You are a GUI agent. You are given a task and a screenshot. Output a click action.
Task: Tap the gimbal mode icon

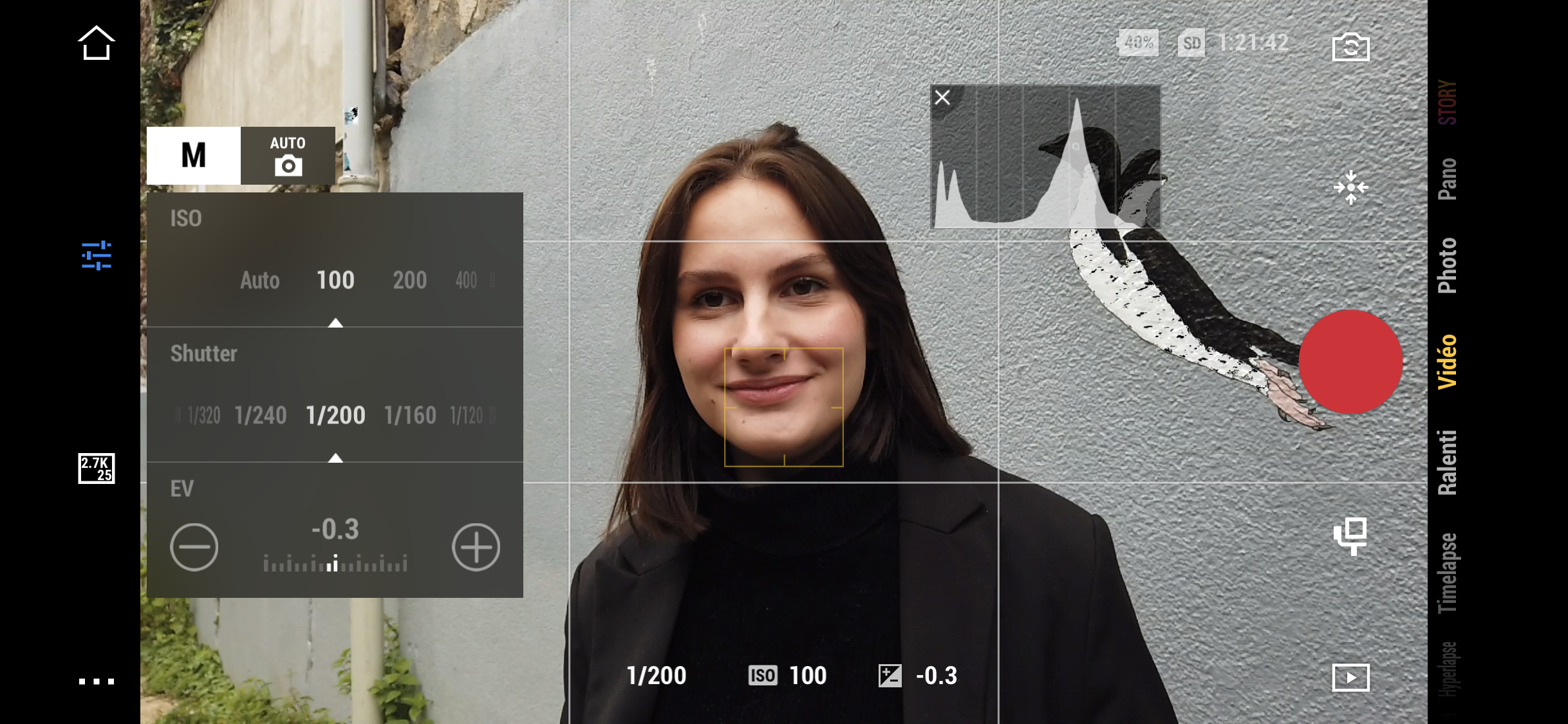tap(1350, 536)
